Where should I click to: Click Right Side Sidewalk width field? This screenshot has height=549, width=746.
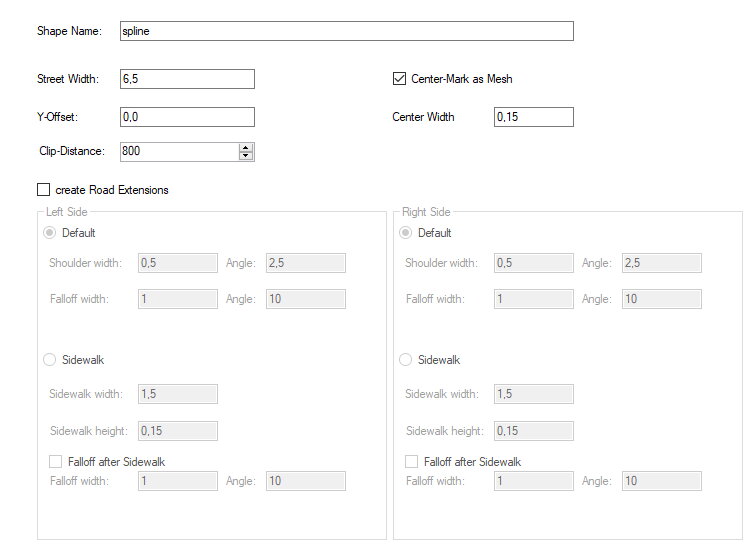click(x=533, y=394)
